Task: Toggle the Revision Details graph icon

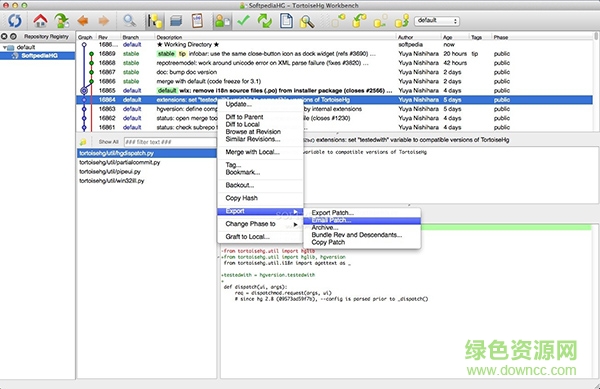Action: (x=155, y=21)
